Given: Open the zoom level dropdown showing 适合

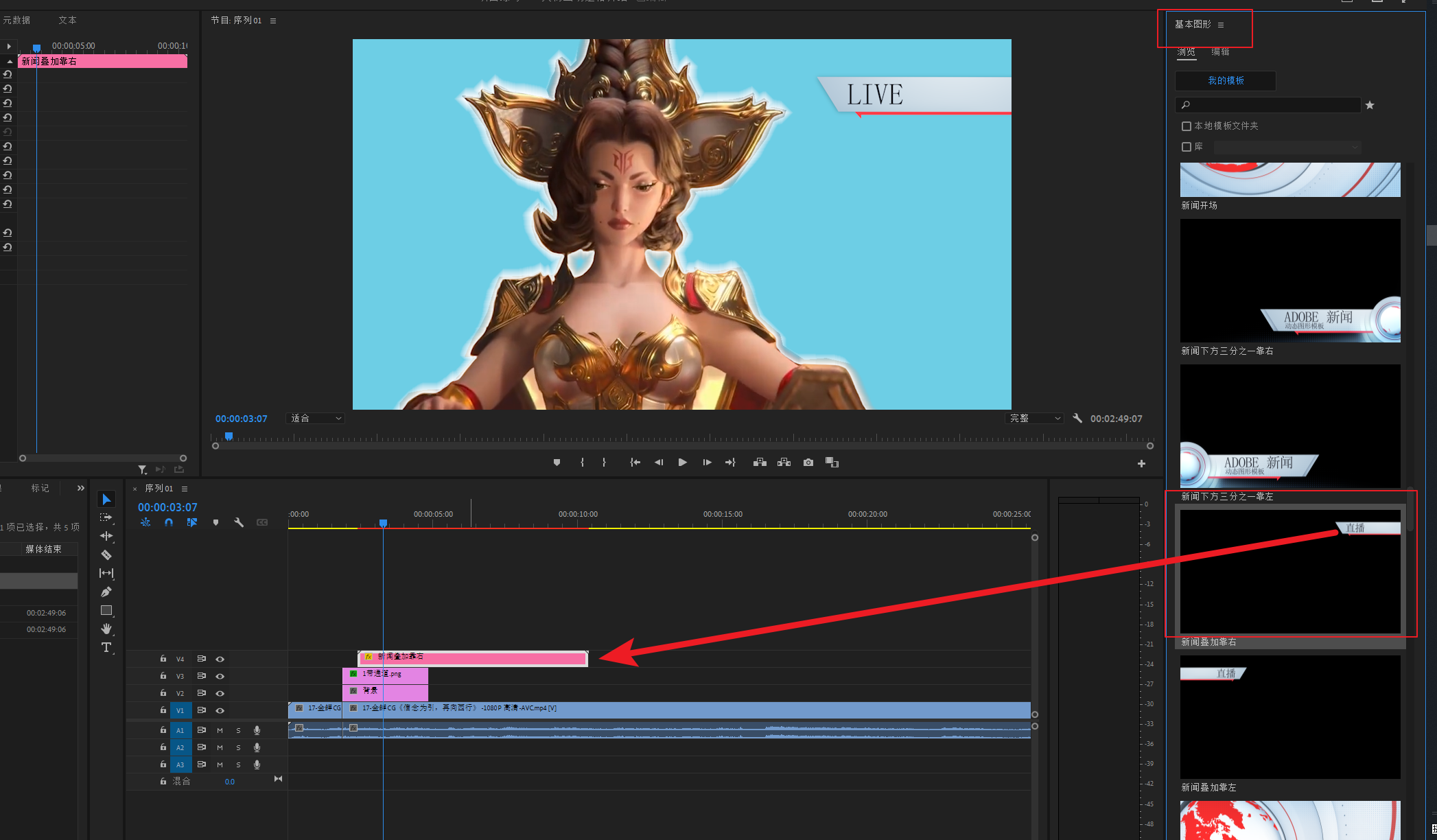Looking at the screenshot, I should click(x=315, y=419).
